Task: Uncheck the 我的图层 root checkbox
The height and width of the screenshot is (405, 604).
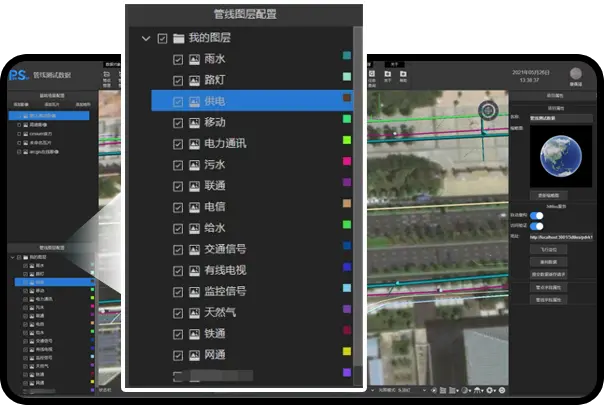Action: click(x=162, y=39)
